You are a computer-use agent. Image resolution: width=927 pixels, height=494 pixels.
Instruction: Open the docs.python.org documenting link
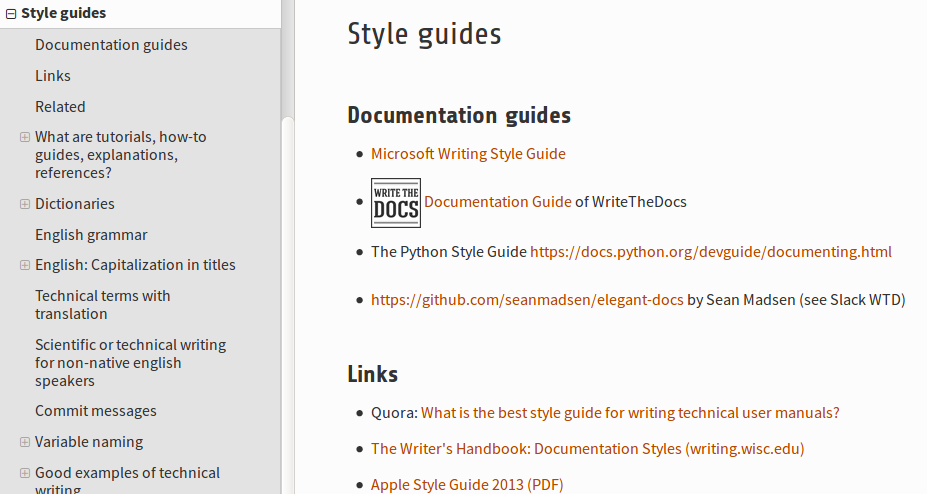coord(711,252)
